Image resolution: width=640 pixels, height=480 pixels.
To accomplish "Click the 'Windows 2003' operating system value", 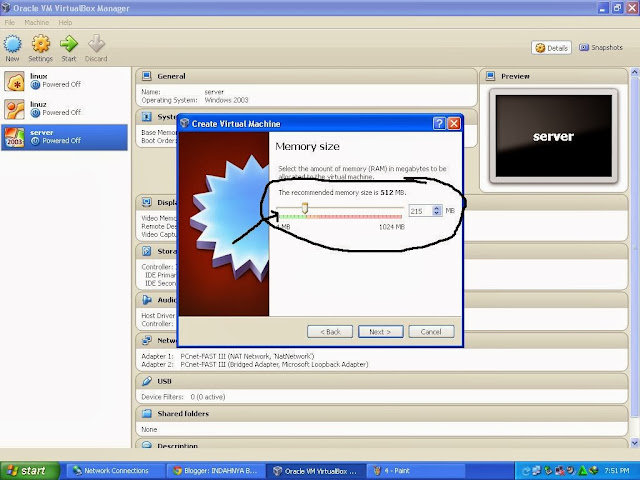I will click(227, 100).
